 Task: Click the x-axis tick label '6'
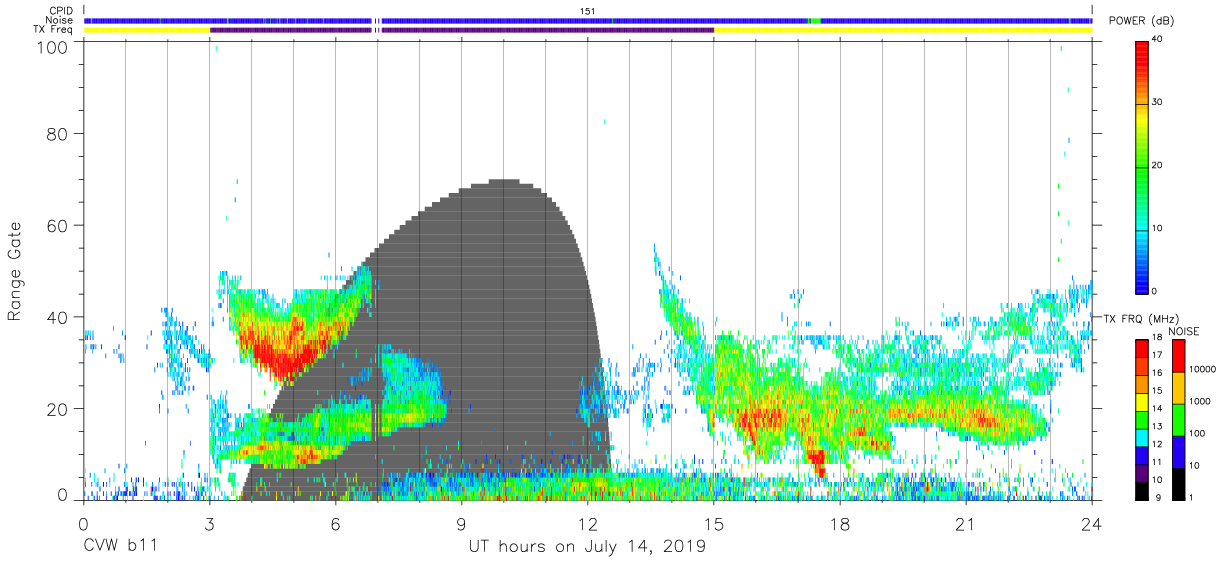pos(335,523)
